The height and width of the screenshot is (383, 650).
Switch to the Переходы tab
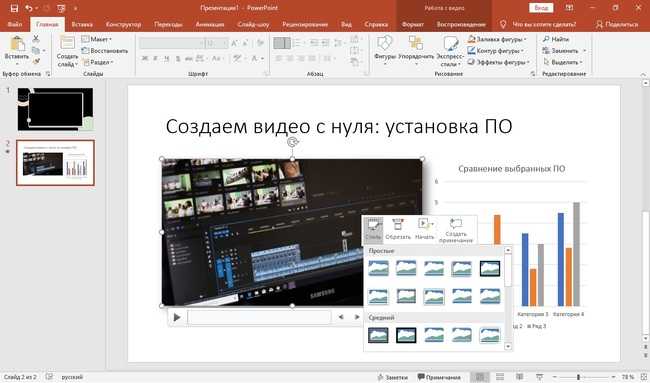click(x=168, y=24)
